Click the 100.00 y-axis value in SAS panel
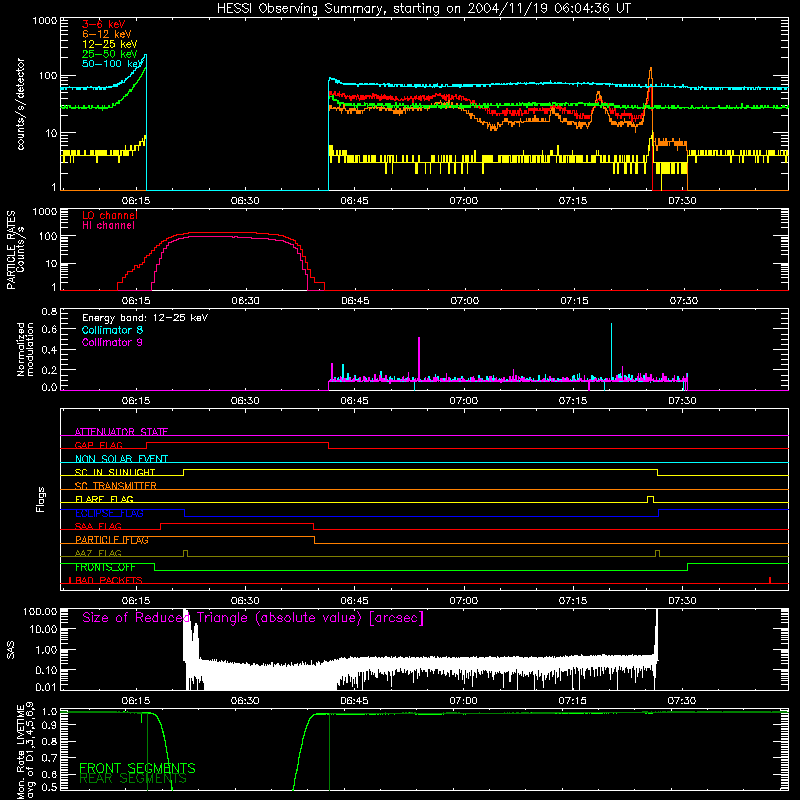800x800 pixels. point(40,611)
